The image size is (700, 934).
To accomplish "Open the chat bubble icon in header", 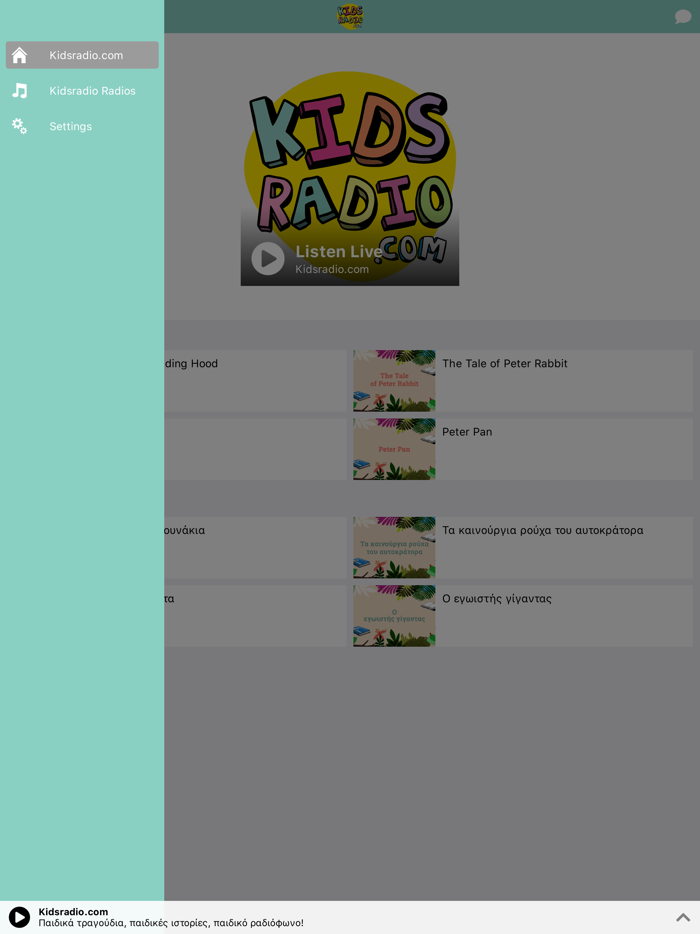I will 683,17.
